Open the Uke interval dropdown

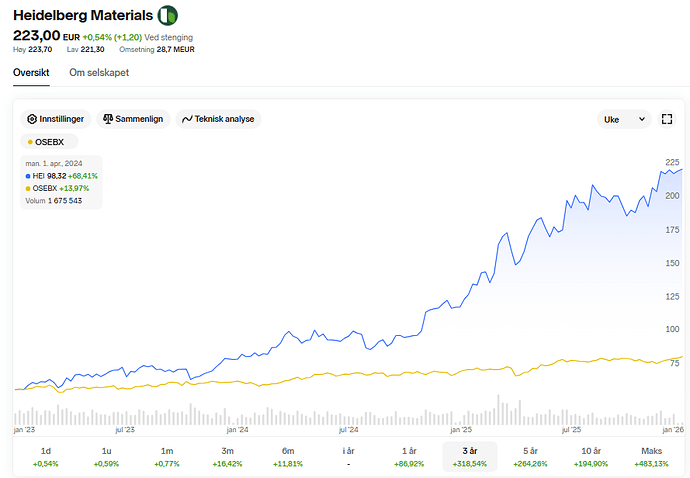click(623, 119)
